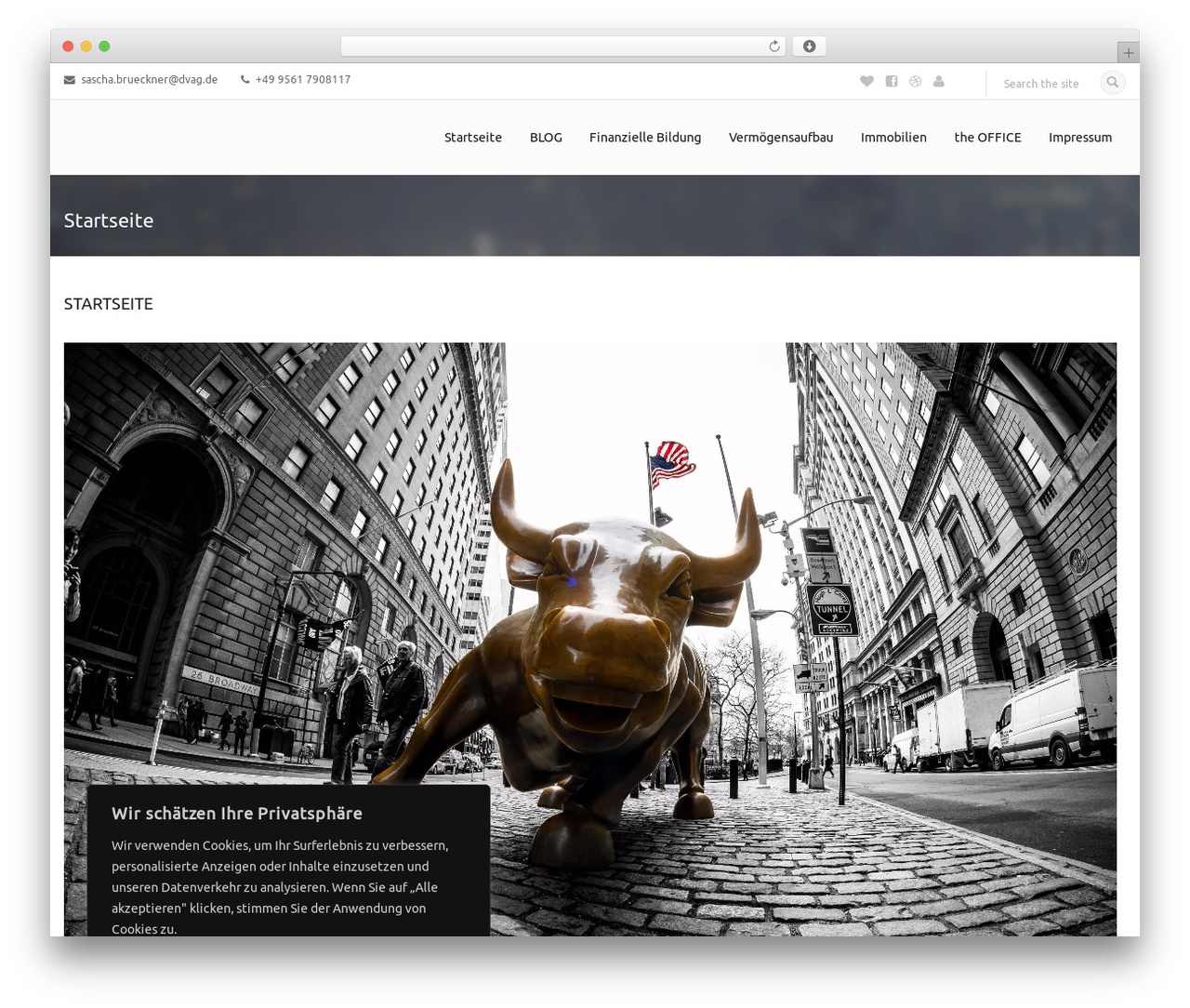Click the browser address bar
This screenshot has height=1008, width=1190.
coord(563,46)
